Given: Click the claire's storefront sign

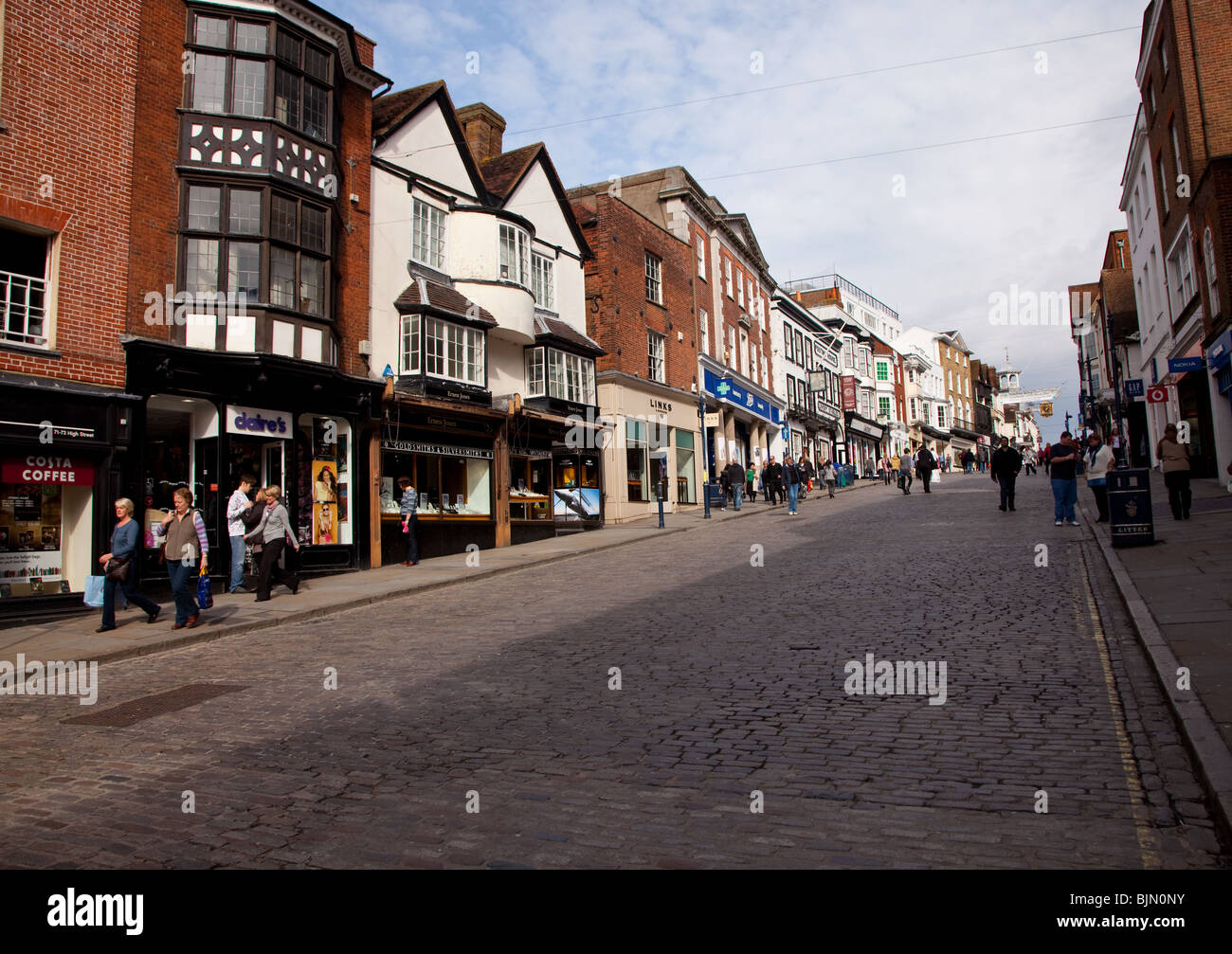Looking at the screenshot, I should click(x=259, y=423).
